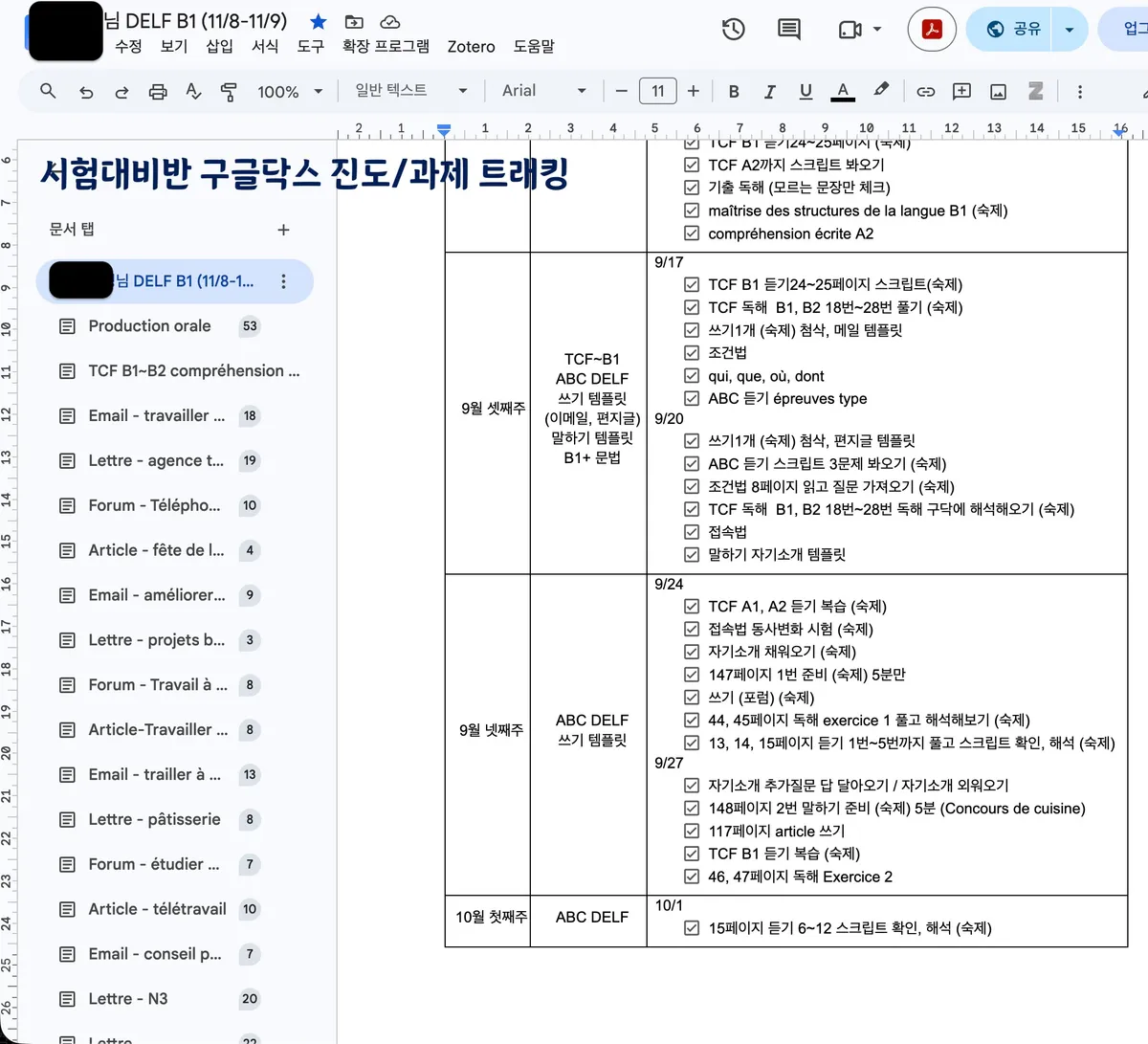This screenshot has height=1044, width=1148.
Task: Redo the last action
Action: [x=121, y=92]
